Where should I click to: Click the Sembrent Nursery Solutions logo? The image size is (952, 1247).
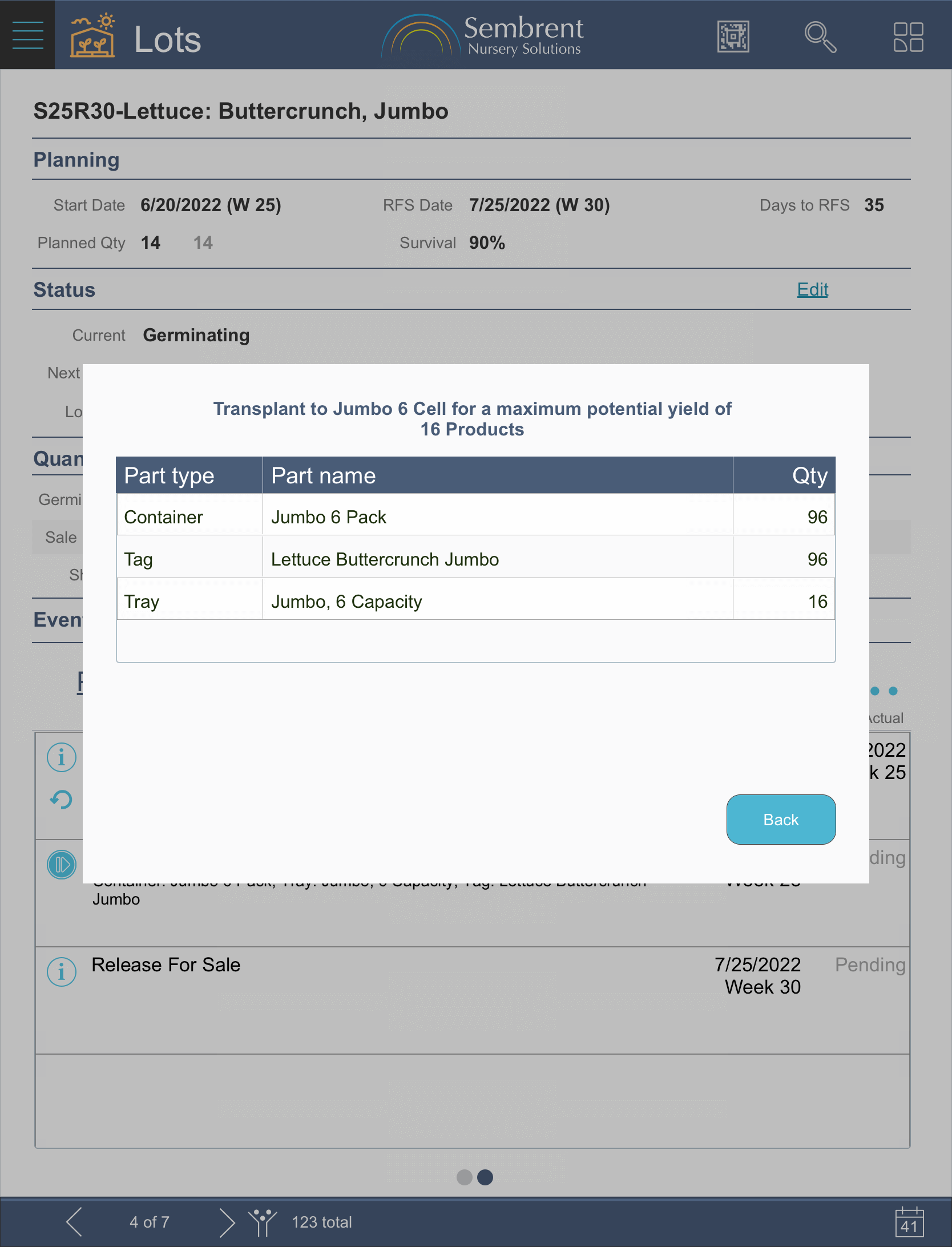pos(483,36)
